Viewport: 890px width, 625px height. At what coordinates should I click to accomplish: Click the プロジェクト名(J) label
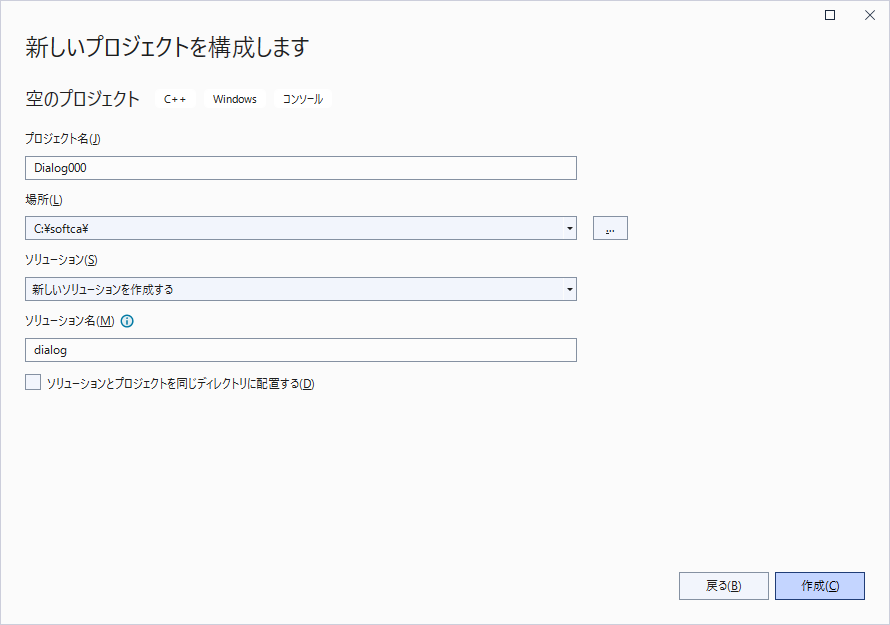point(63,139)
